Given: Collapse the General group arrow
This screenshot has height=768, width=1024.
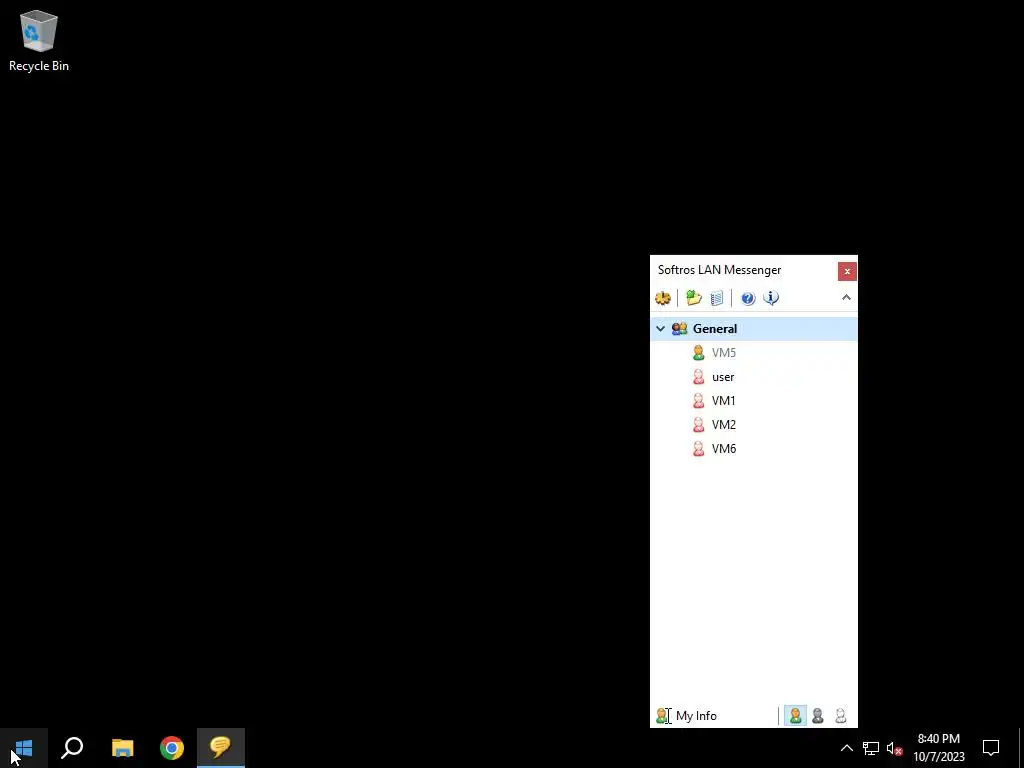Looking at the screenshot, I should (660, 329).
